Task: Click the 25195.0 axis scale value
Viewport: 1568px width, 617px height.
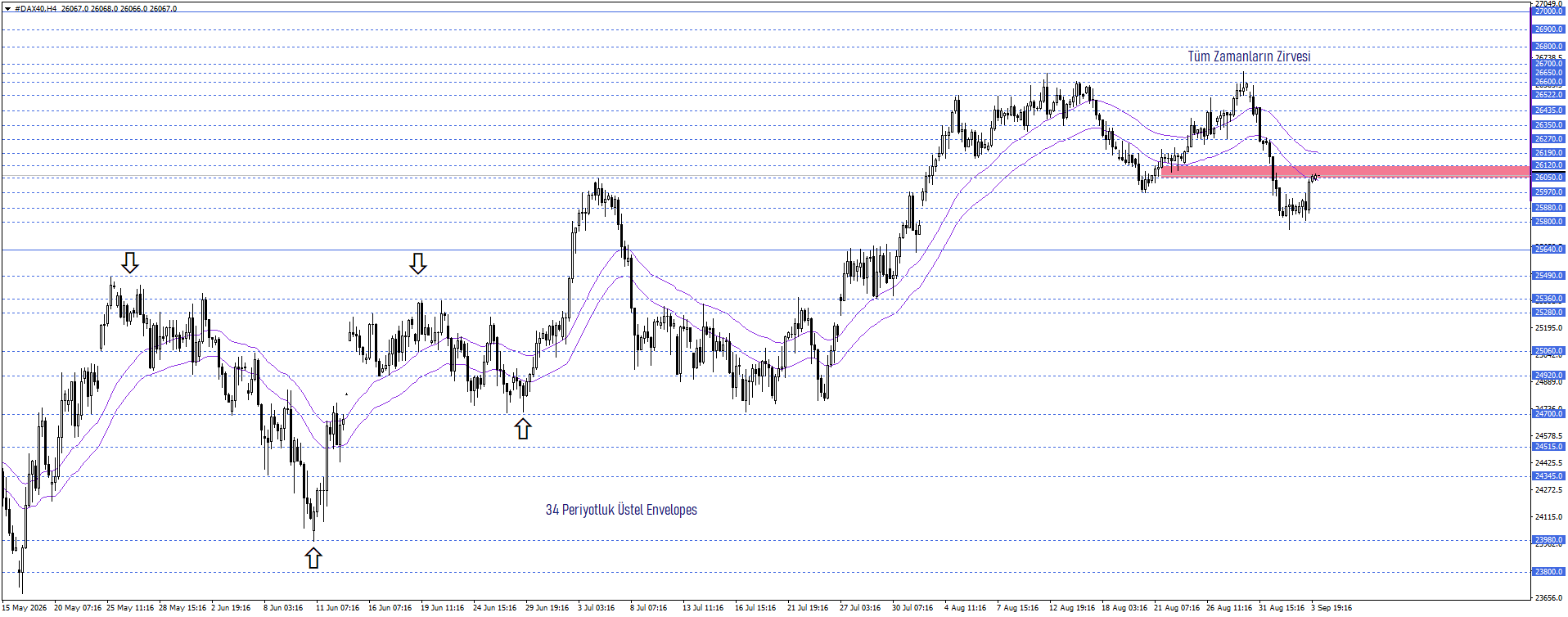Action: [x=1548, y=328]
